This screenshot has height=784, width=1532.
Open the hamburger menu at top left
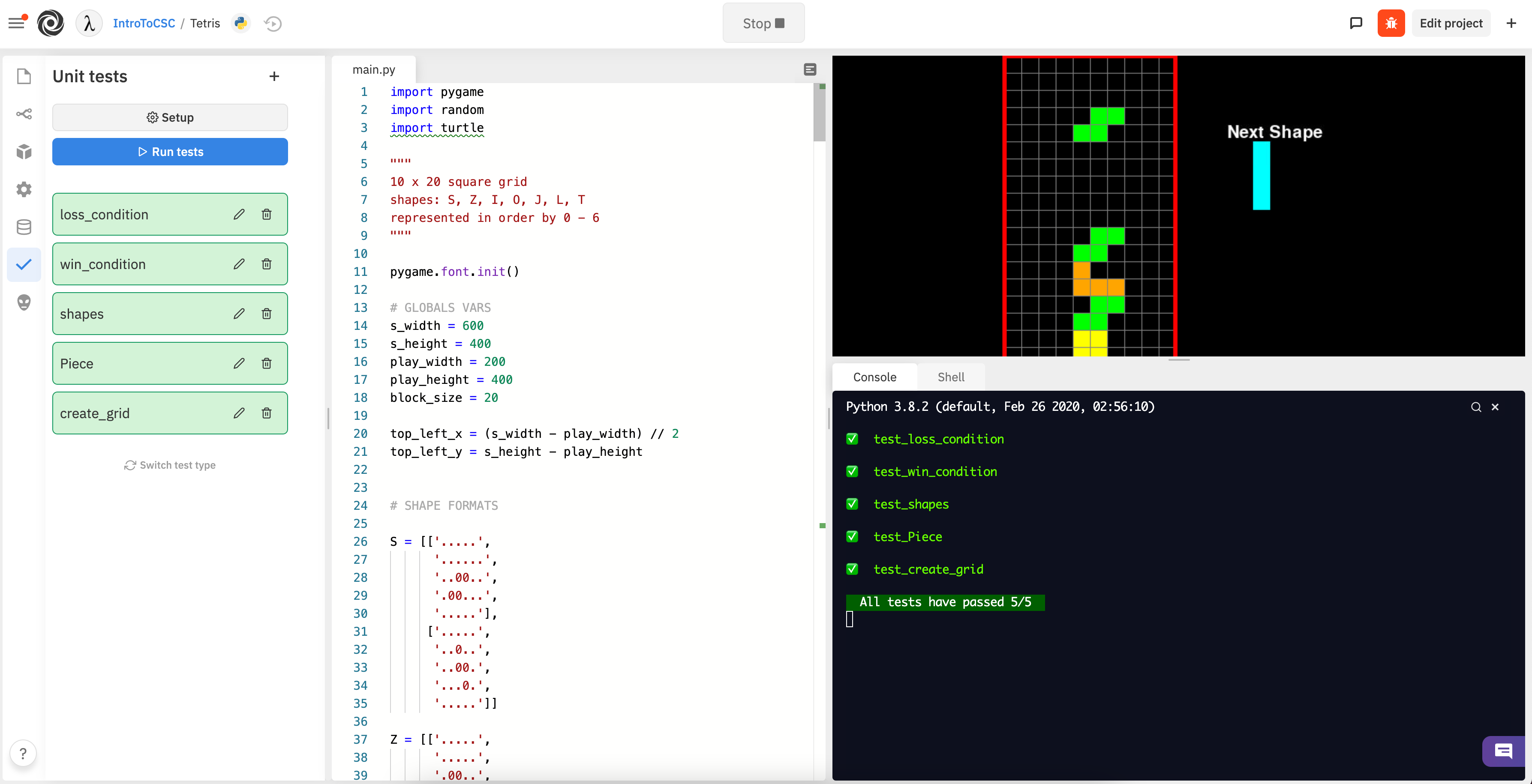pos(16,23)
